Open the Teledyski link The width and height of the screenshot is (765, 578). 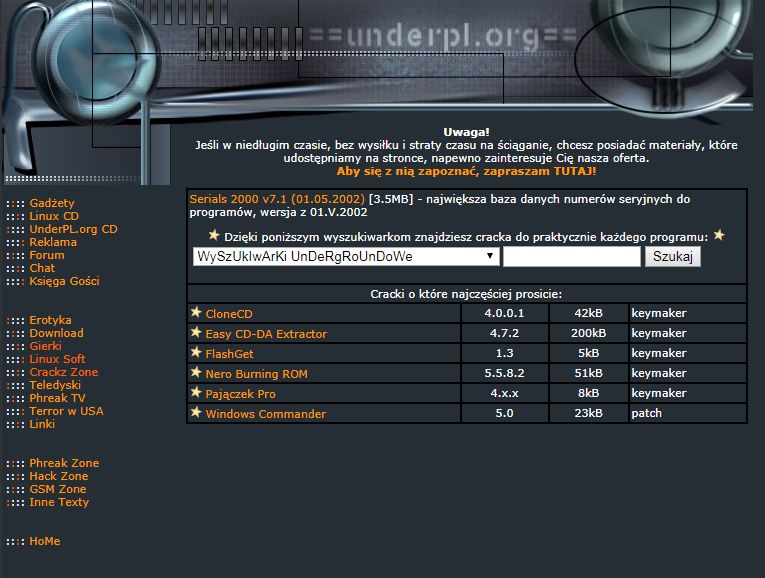pyautogui.click(x=55, y=385)
